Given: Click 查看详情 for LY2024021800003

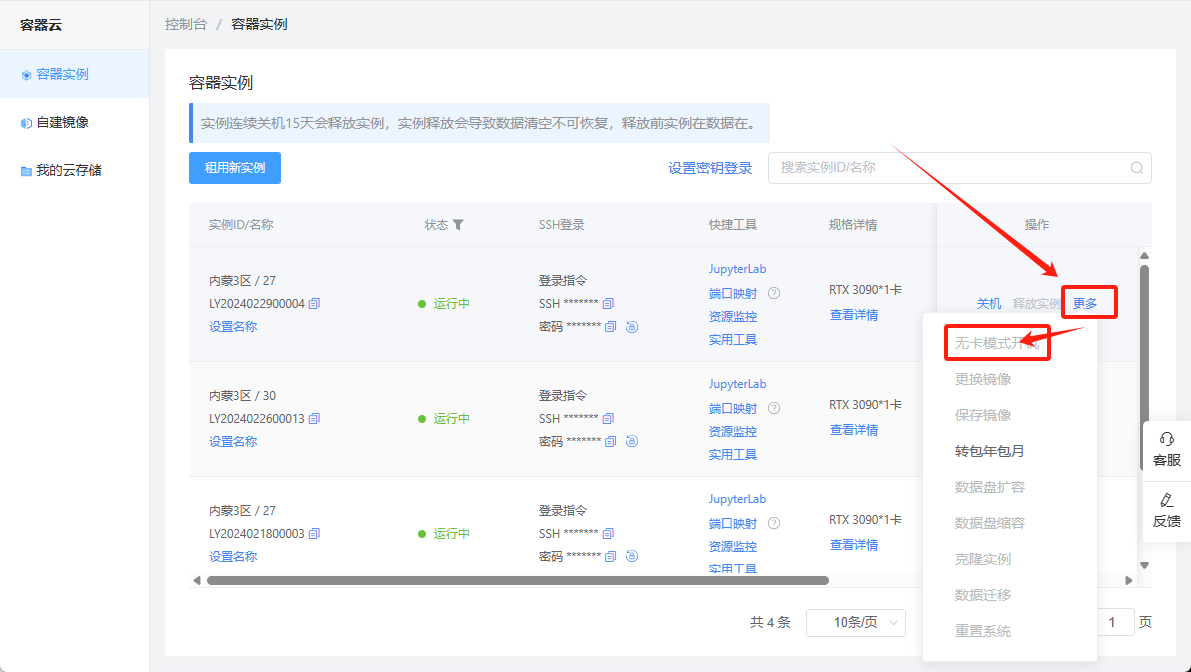Looking at the screenshot, I should [854, 545].
